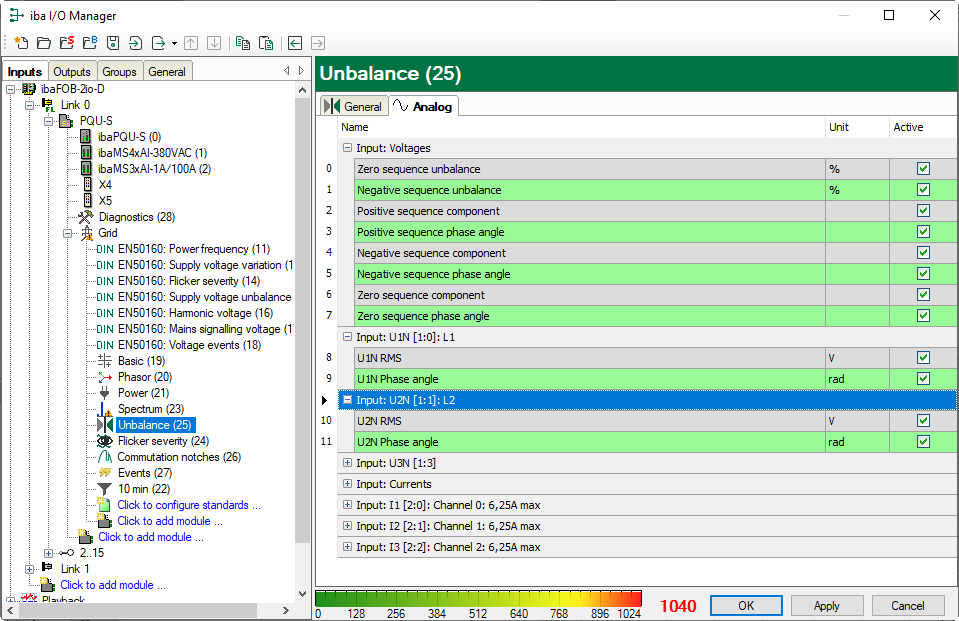Expand the Input: Currents group
Screen dimensions: 959x621
click(x=347, y=484)
